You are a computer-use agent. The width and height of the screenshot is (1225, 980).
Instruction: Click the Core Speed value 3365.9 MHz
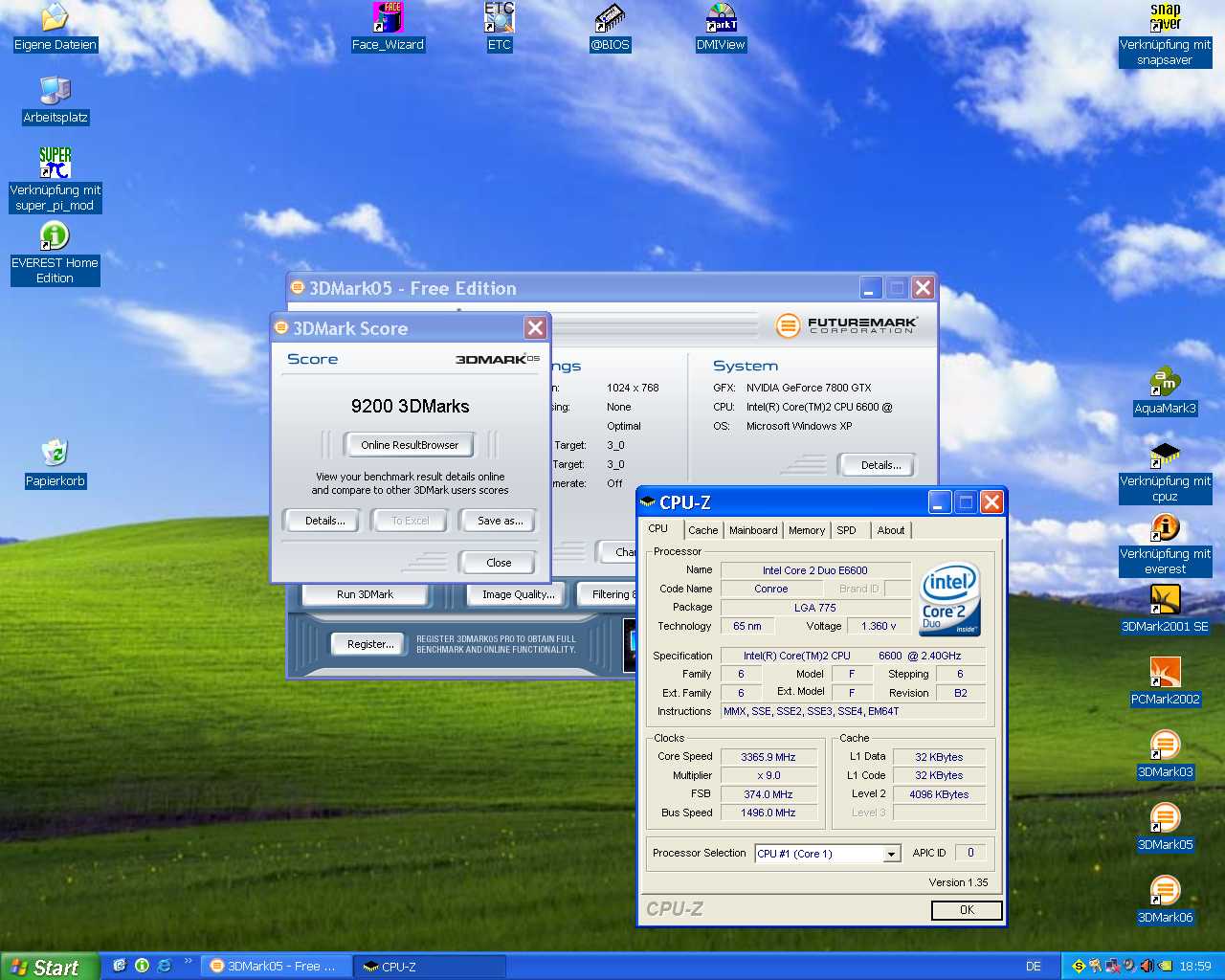pos(768,757)
